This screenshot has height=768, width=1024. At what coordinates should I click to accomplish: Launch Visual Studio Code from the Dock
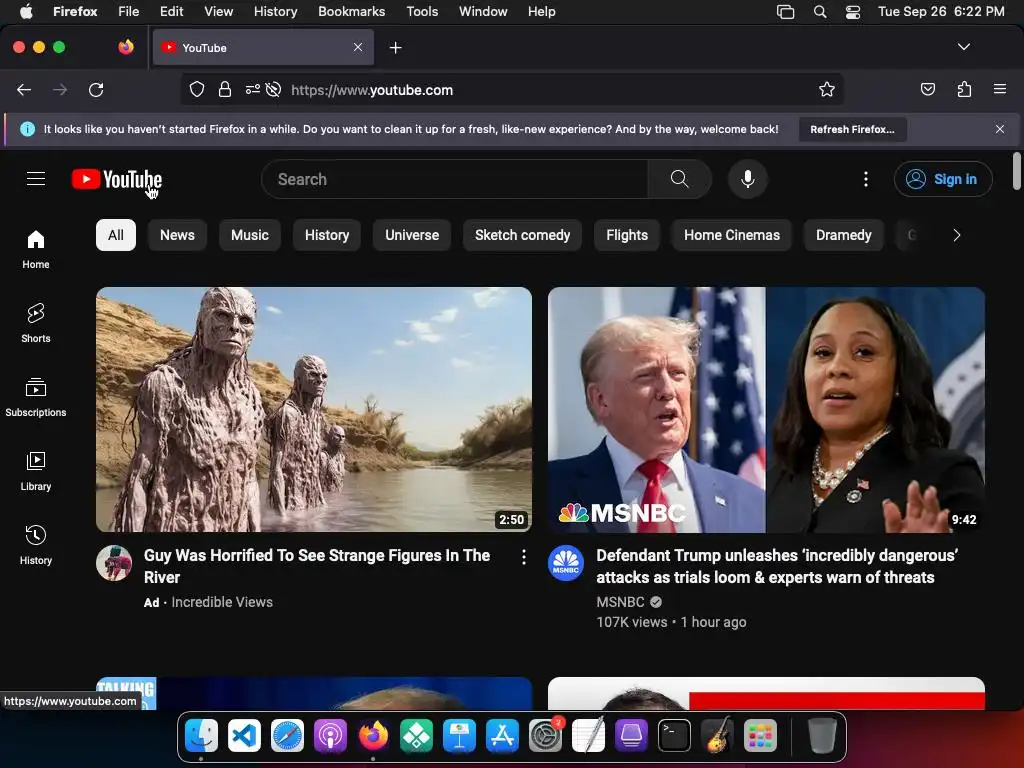(x=244, y=736)
